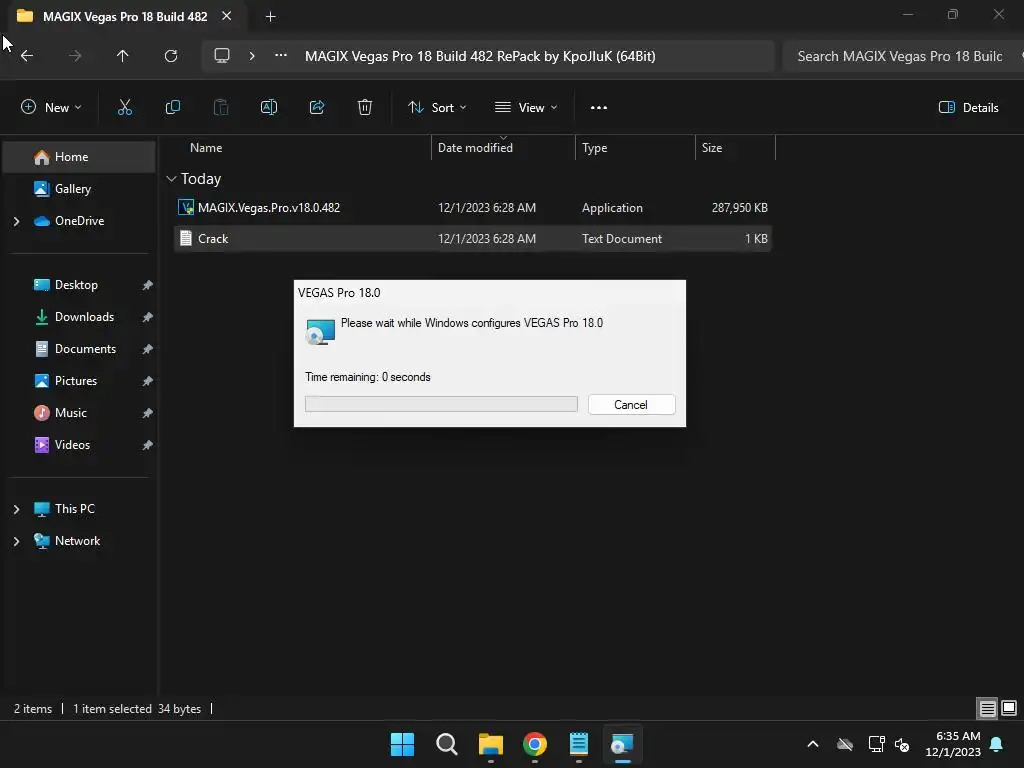Viewport: 1024px width, 768px height.
Task: Click the OneDrive sync tray icon
Action: pyautogui.click(x=845, y=744)
